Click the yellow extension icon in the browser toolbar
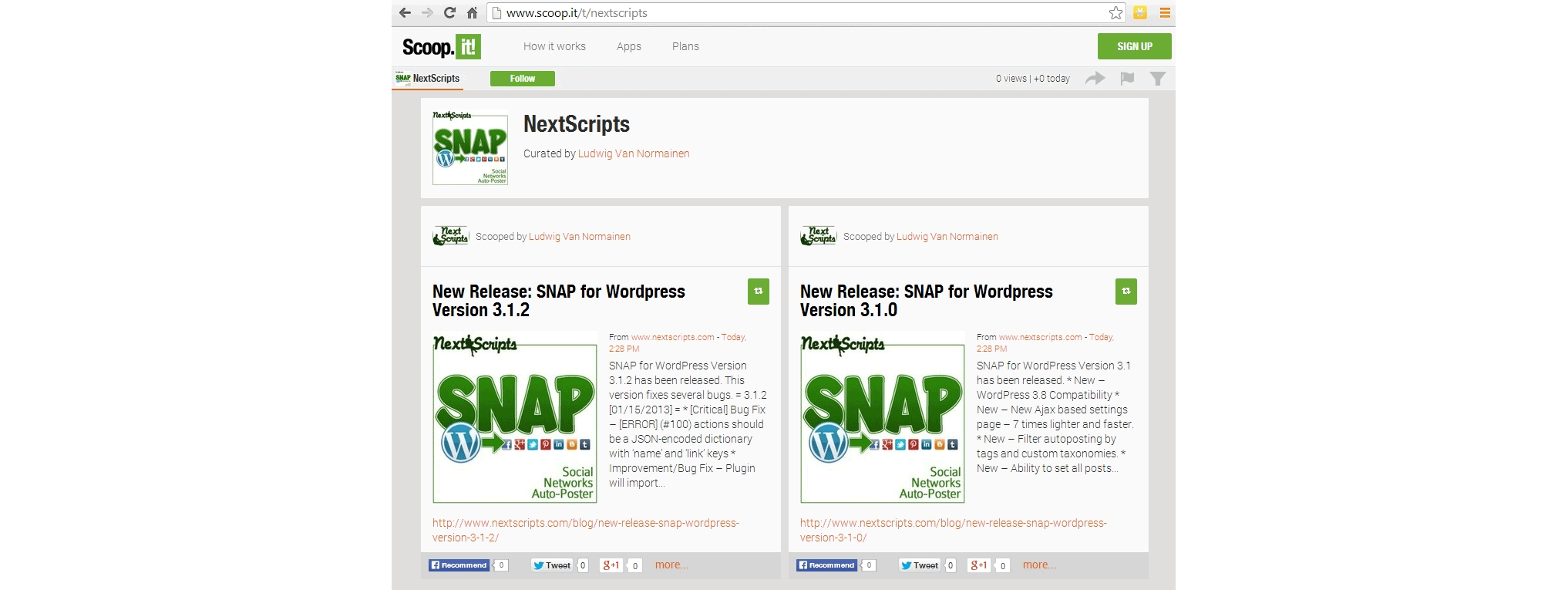 pyautogui.click(x=1141, y=13)
